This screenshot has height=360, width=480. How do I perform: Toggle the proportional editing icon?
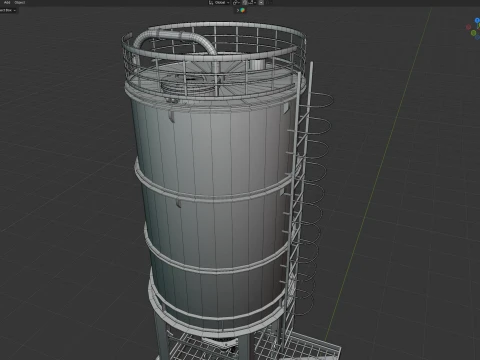[261, 2]
